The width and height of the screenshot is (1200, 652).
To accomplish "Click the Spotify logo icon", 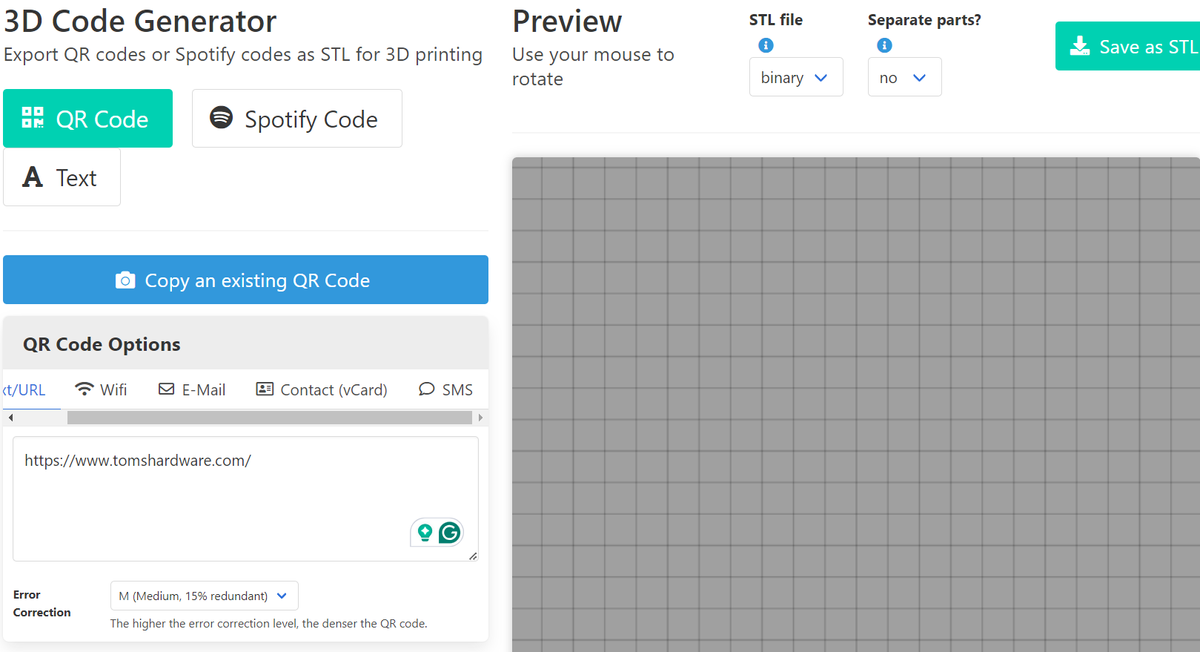I will (x=219, y=118).
